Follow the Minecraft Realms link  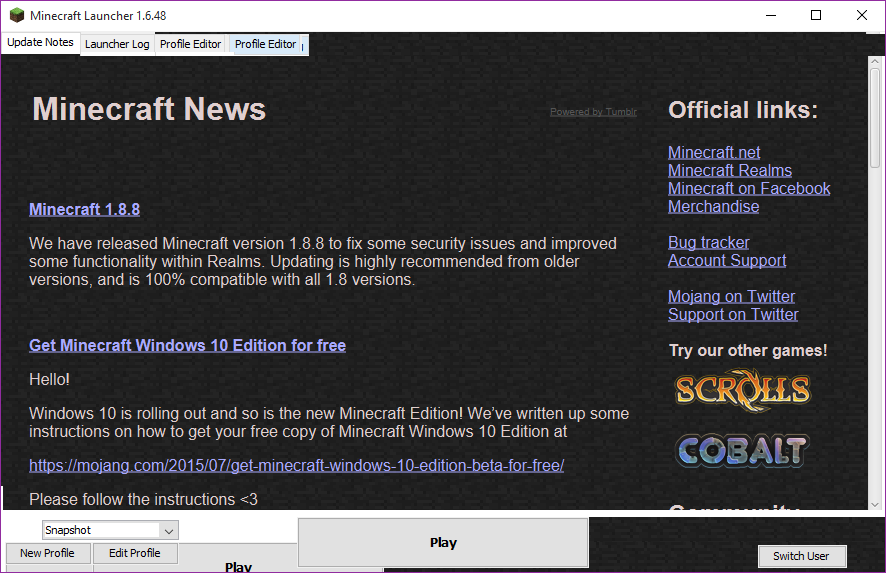729,170
